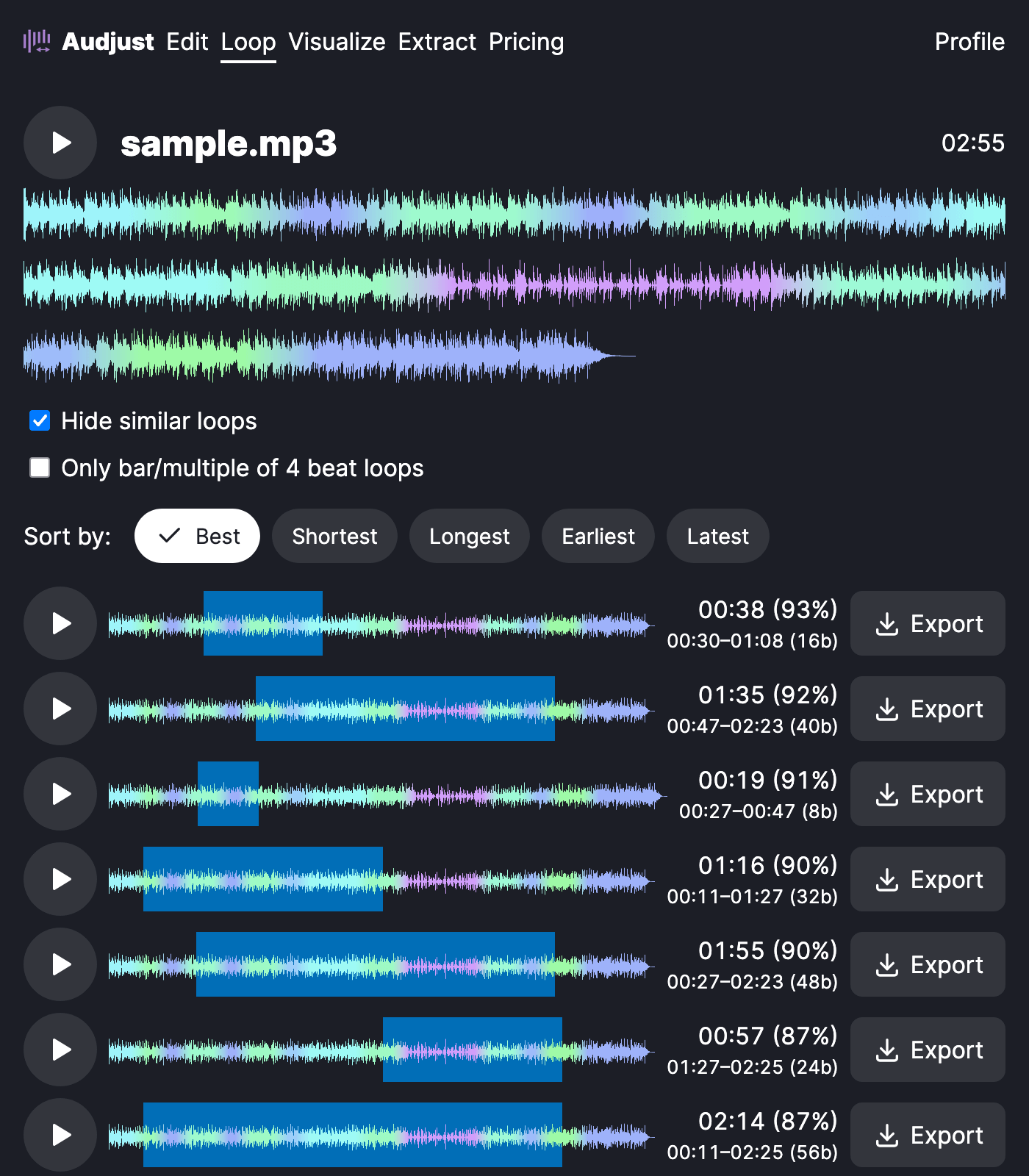Export the 00:11–01:27 (32b) loop
Viewport: 1029px width, 1176px height.
pos(928,879)
